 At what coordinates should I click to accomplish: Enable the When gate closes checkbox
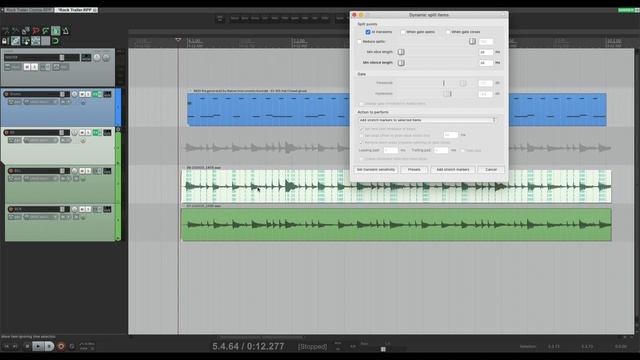(x=448, y=32)
